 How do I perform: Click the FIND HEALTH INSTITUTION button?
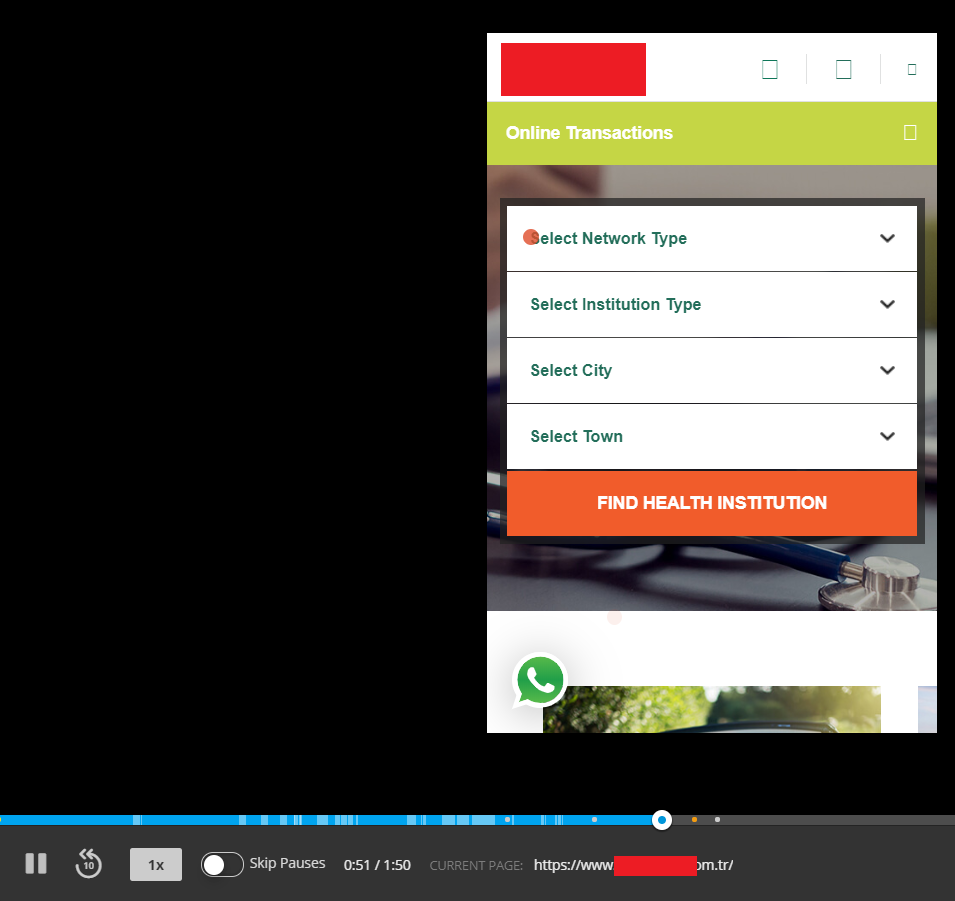click(711, 503)
